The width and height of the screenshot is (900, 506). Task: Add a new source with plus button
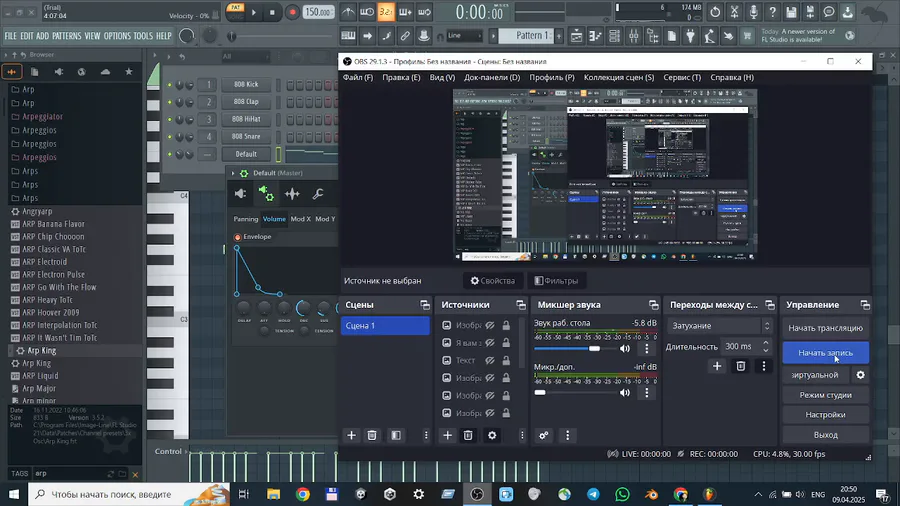pos(447,435)
